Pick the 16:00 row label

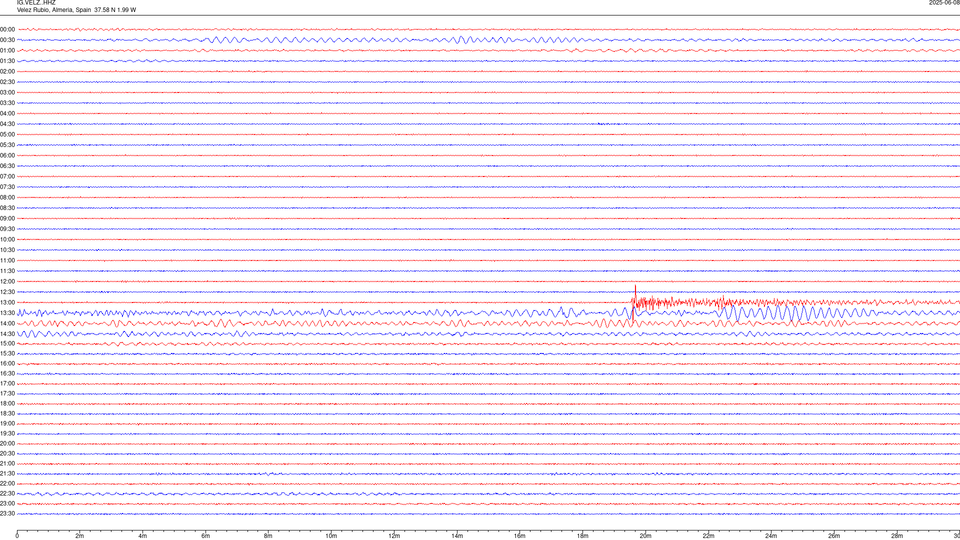coord(7,364)
